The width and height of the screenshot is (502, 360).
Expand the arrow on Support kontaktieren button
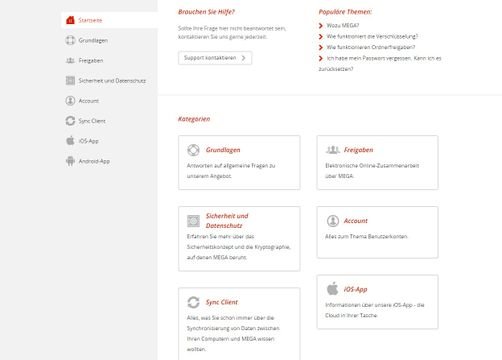[244, 58]
